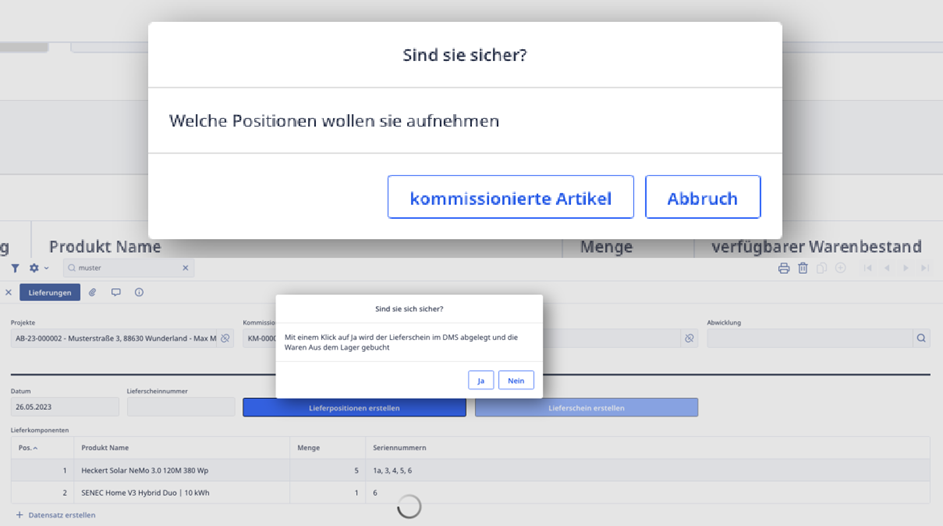Click the filter funnel icon
The width and height of the screenshot is (943, 526).
pos(15,268)
